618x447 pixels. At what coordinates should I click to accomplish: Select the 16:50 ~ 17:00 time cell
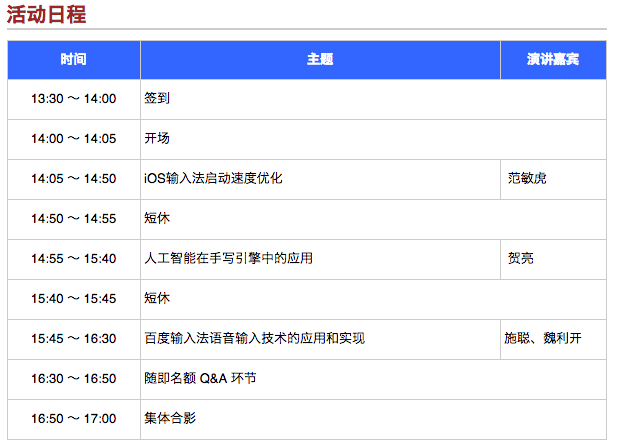[73, 418]
